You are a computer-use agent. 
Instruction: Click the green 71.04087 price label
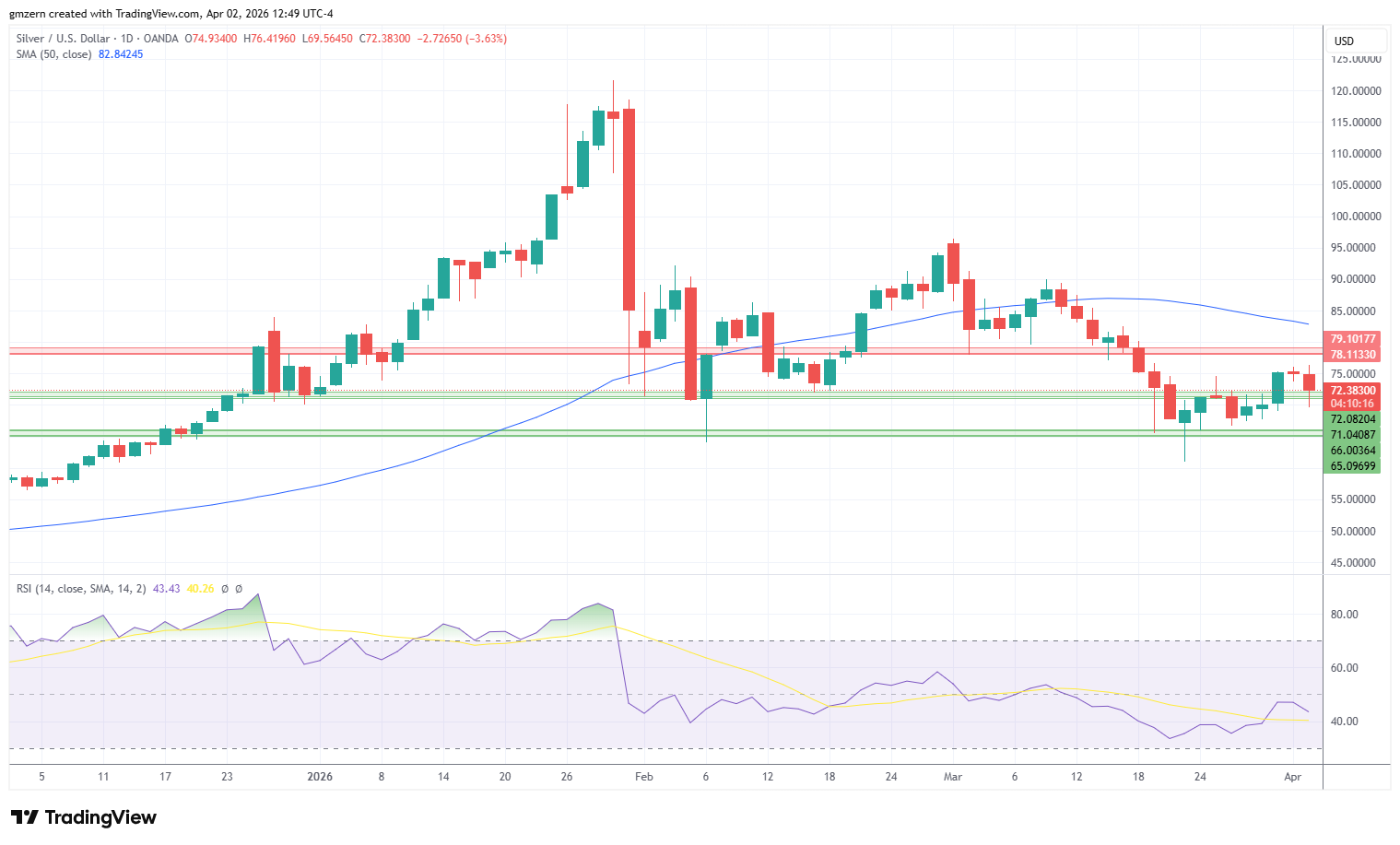coord(1352,435)
